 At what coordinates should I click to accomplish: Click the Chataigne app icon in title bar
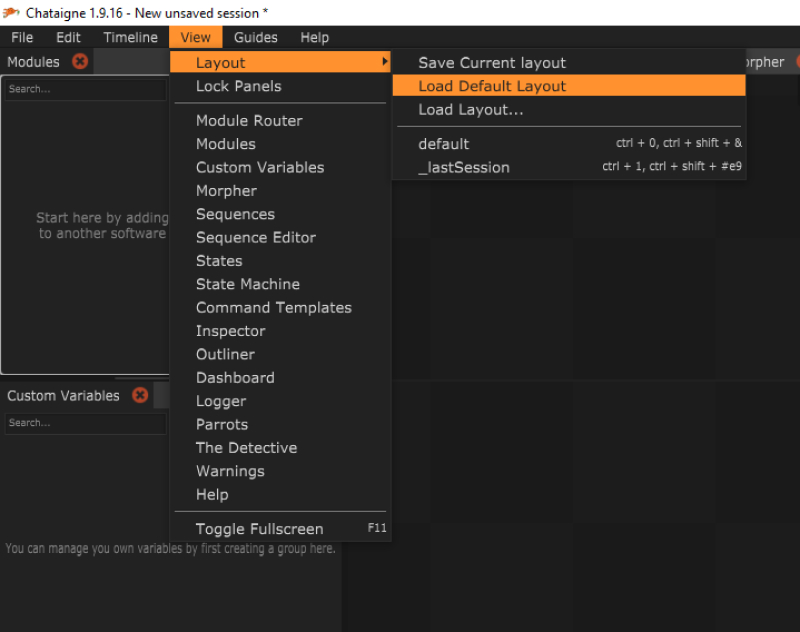[x=10, y=12]
